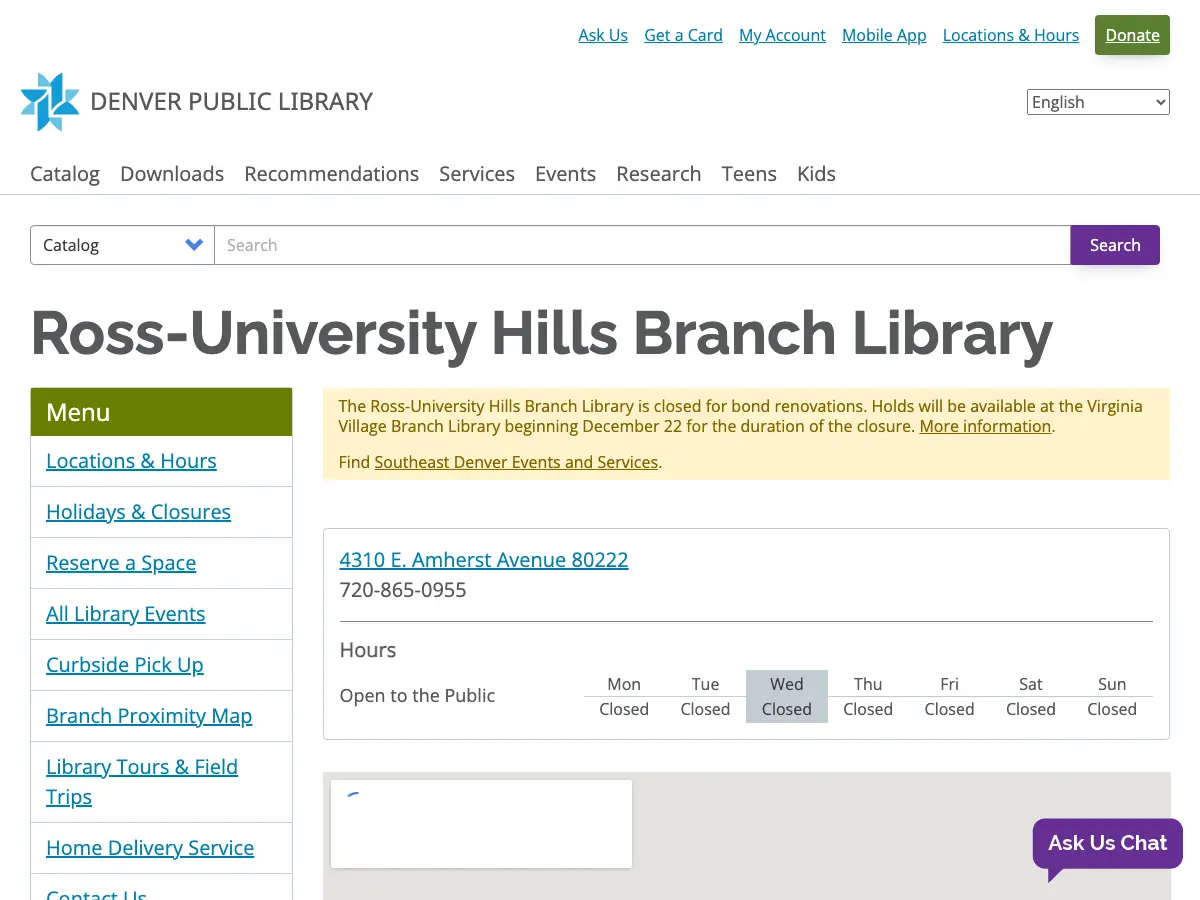1200x900 pixels.
Task: Click the More information link in notice
Action: coord(985,426)
